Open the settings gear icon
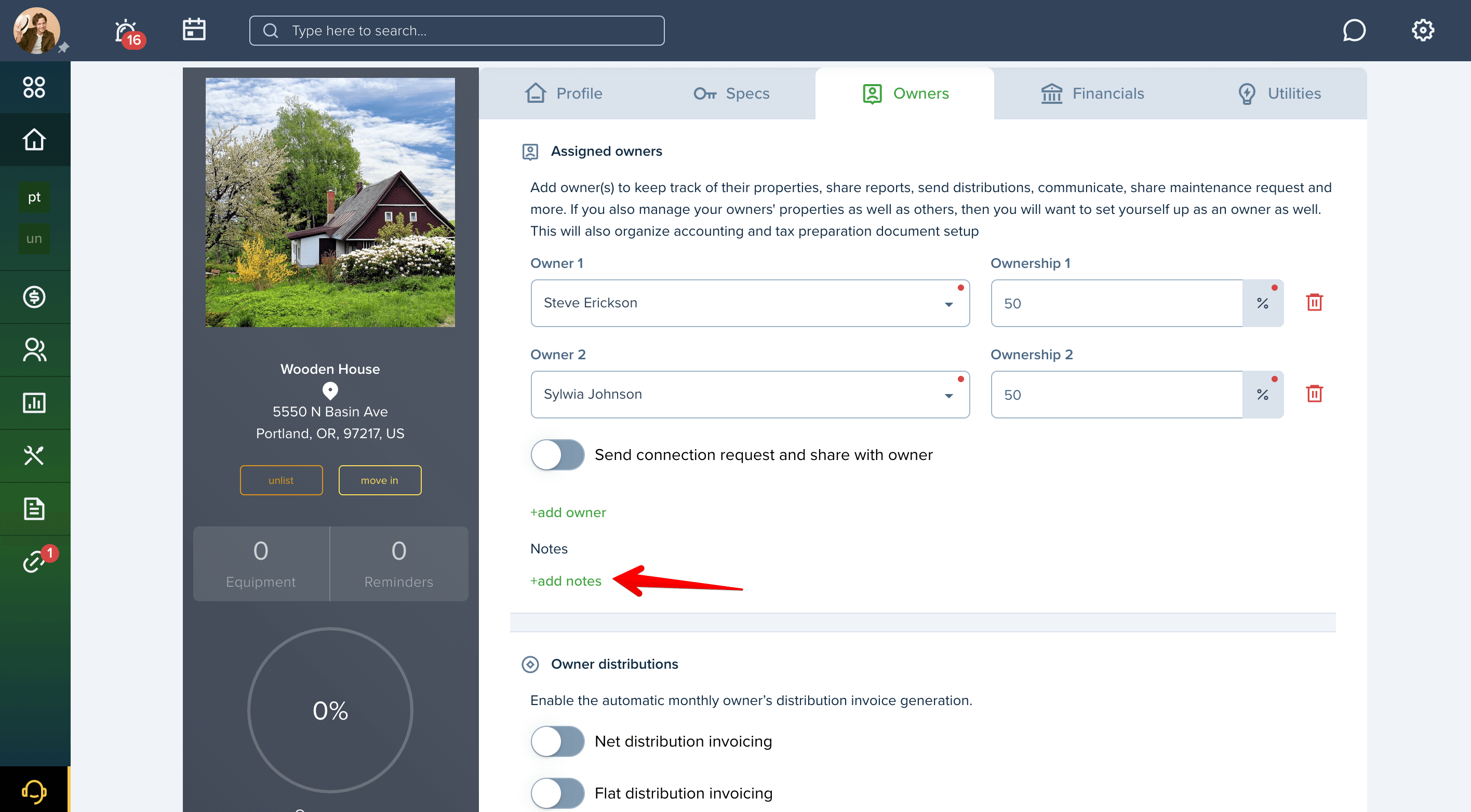The image size is (1471, 812). tap(1423, 30)
